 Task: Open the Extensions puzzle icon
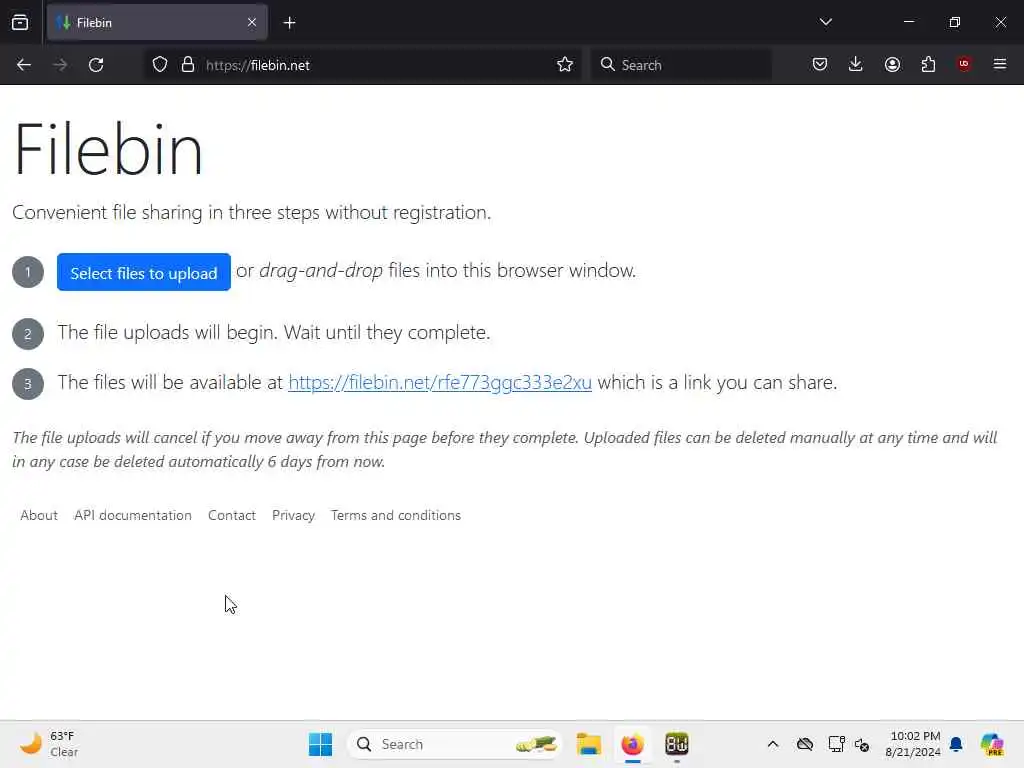(x=928, y=65)
